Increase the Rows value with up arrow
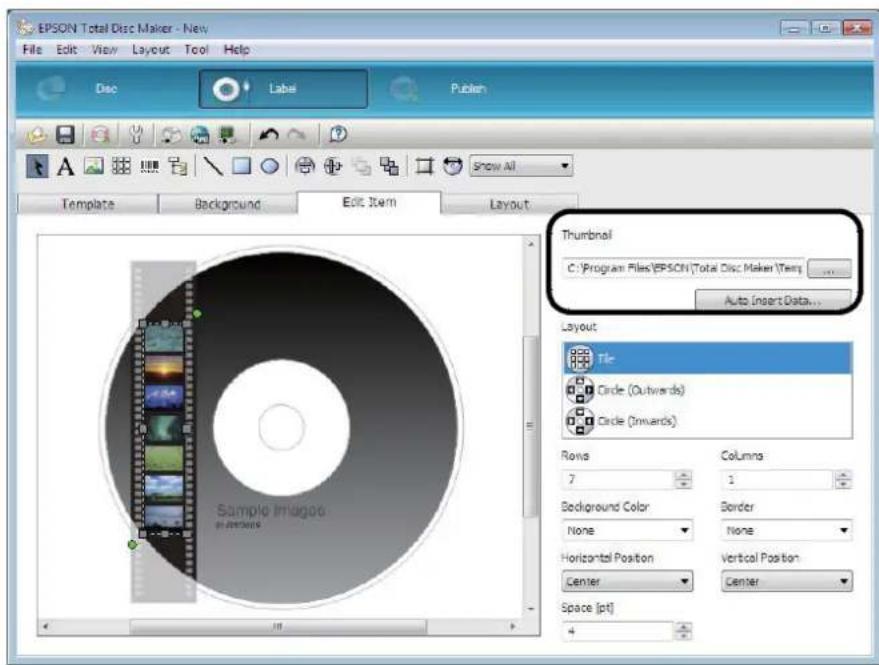 (x=683, y=475)
